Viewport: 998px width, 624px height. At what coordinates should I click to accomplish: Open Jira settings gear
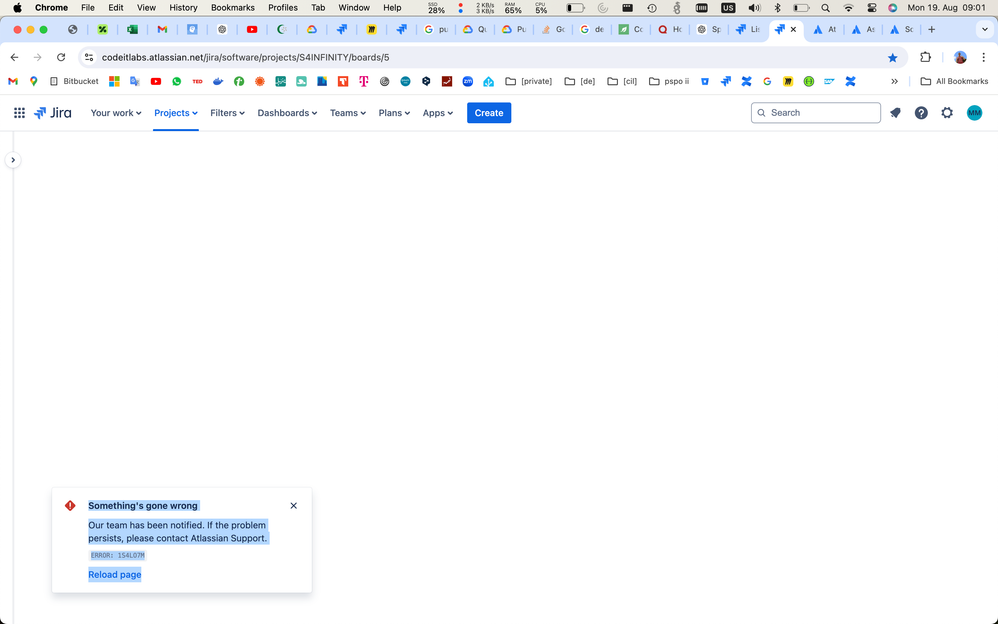[x=947, y=113]
